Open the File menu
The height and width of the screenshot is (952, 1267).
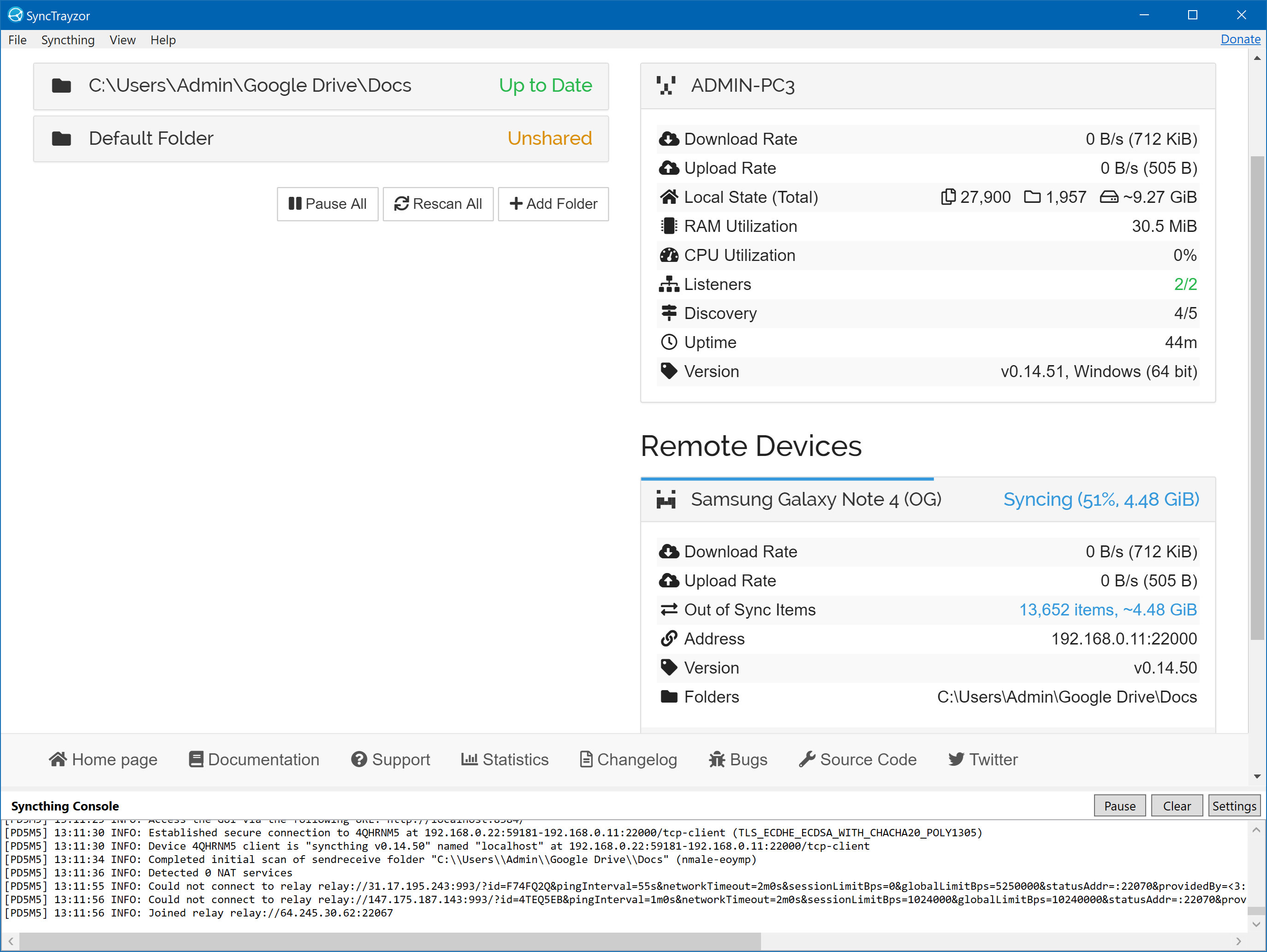point(17,40)
